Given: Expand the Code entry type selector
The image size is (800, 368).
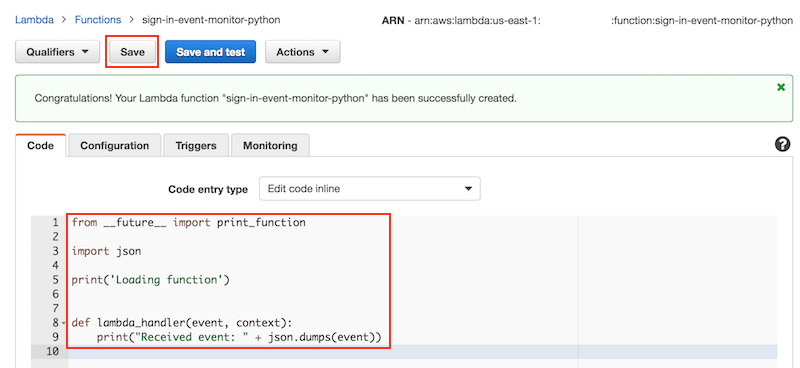Looking at the screenshot, I should 370,189.
